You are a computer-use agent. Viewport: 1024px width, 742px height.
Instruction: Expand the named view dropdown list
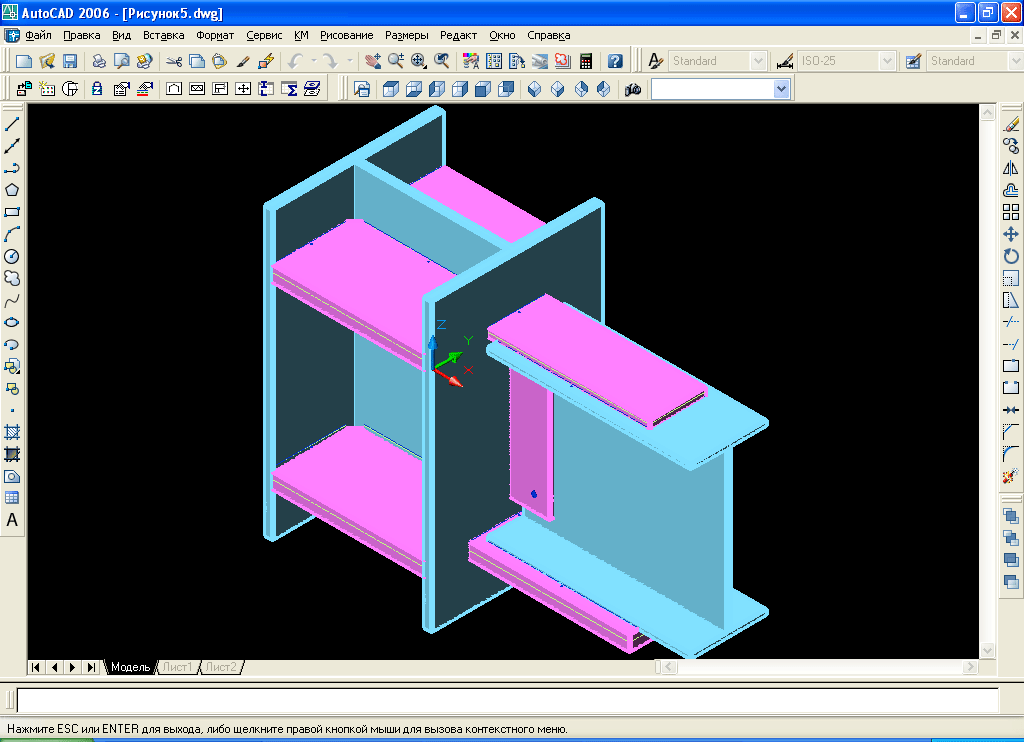tap(781, 89)
